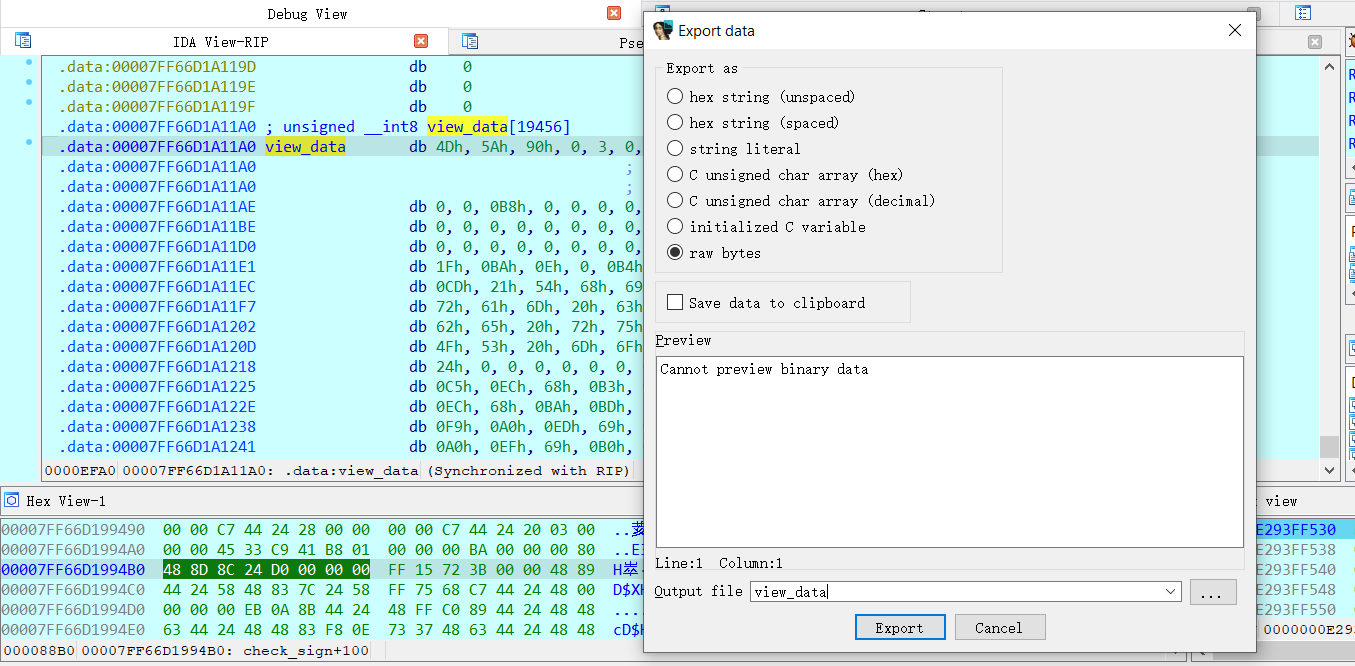Click the "..." file browse button
Screen dimensions: 1355x666
pyautogui.click(x=1213, y=591)
